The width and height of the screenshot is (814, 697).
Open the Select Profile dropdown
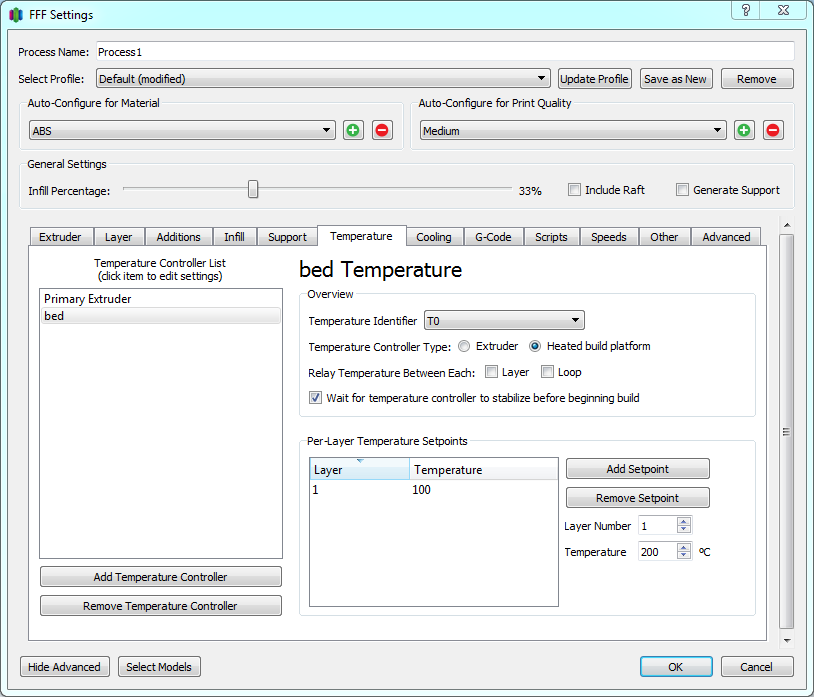point(323,79)
